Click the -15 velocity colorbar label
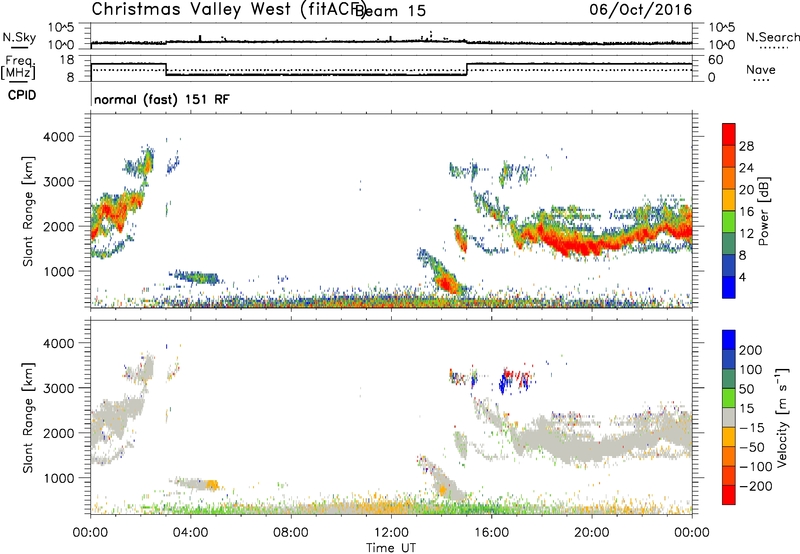The height and width of the screenshot is (554, 800). coord(752,428)
